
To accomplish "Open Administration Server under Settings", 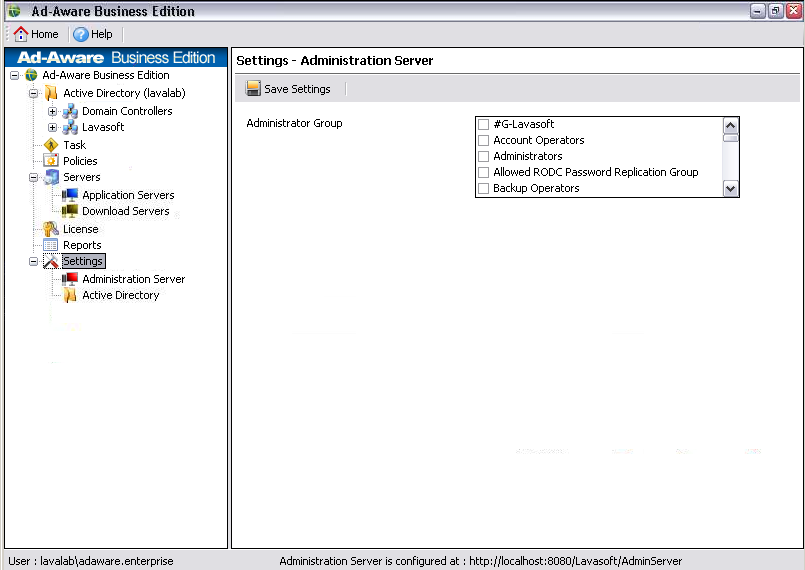I will coord(133,279).
